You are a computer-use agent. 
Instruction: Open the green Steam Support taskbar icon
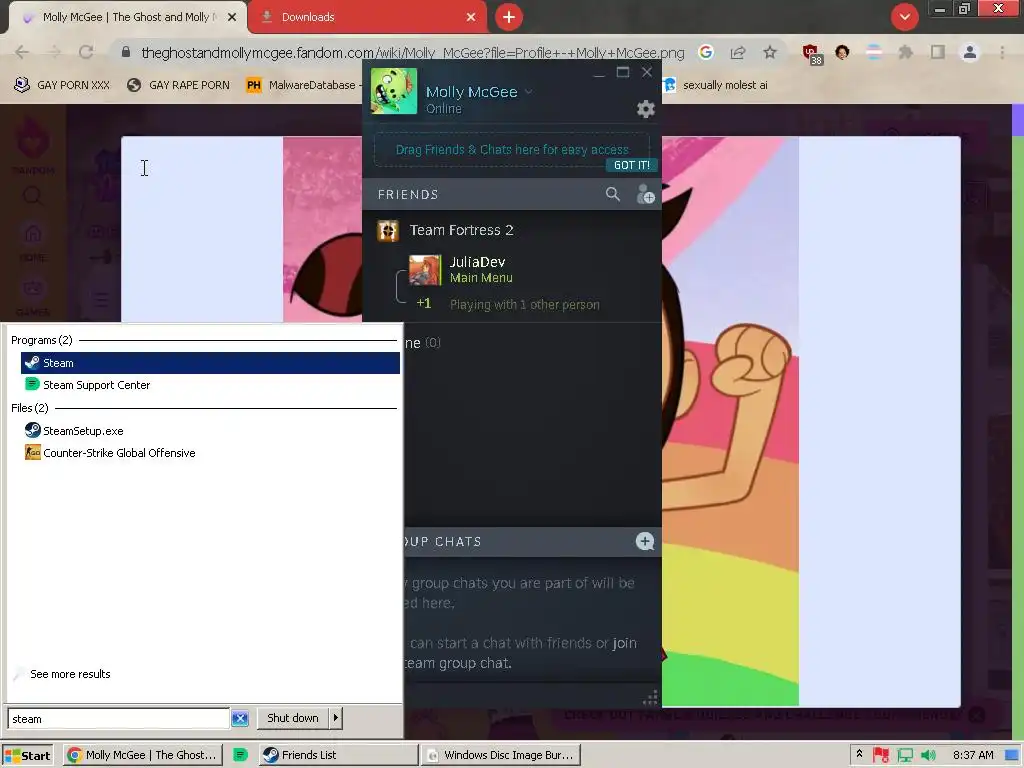240,755
